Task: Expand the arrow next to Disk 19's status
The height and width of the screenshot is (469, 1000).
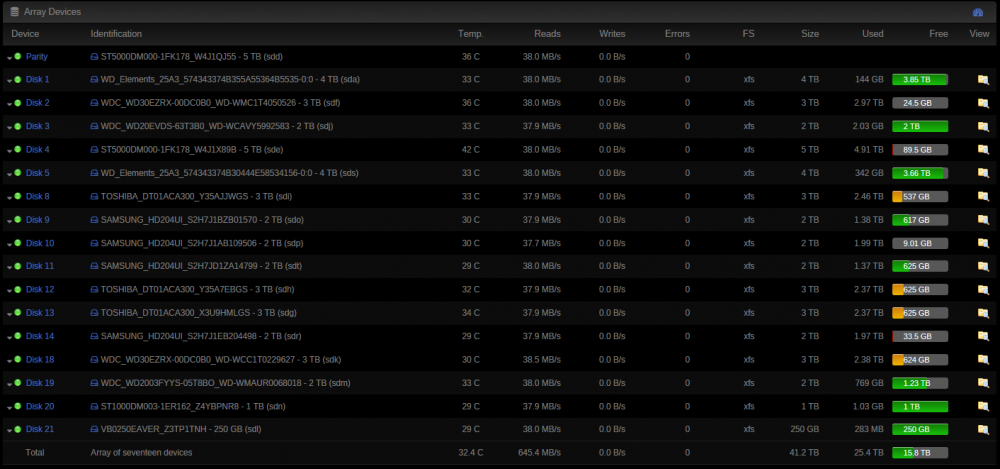Action: pyautogui.click(x=10, y=383)
